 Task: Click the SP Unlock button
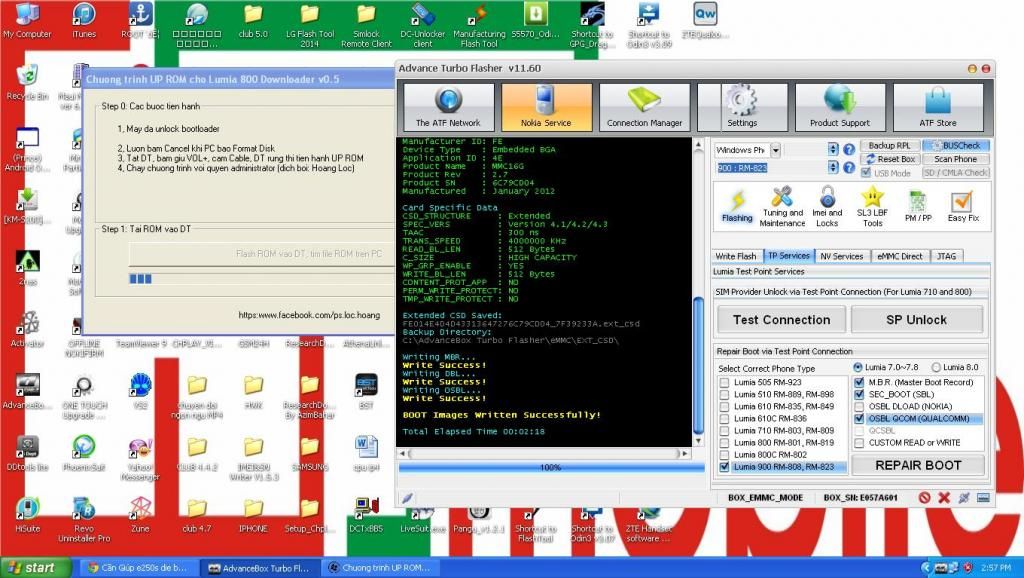coord(916,320)
